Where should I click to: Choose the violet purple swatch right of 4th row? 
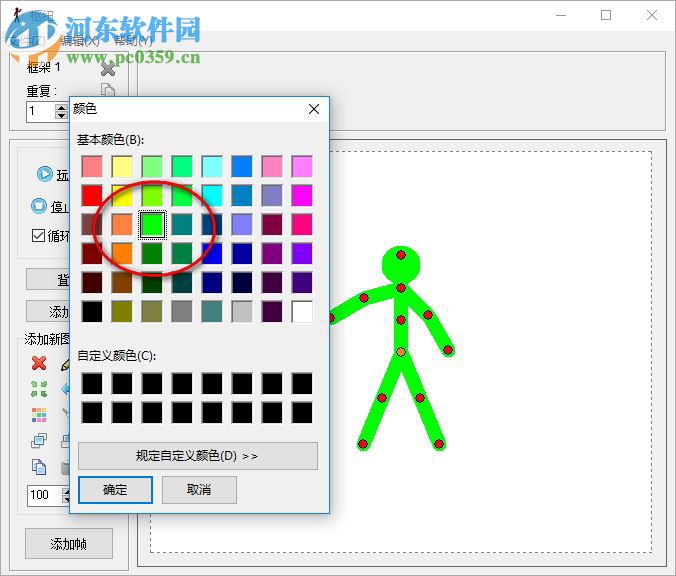pyautogui.click(x=302, y=254)
